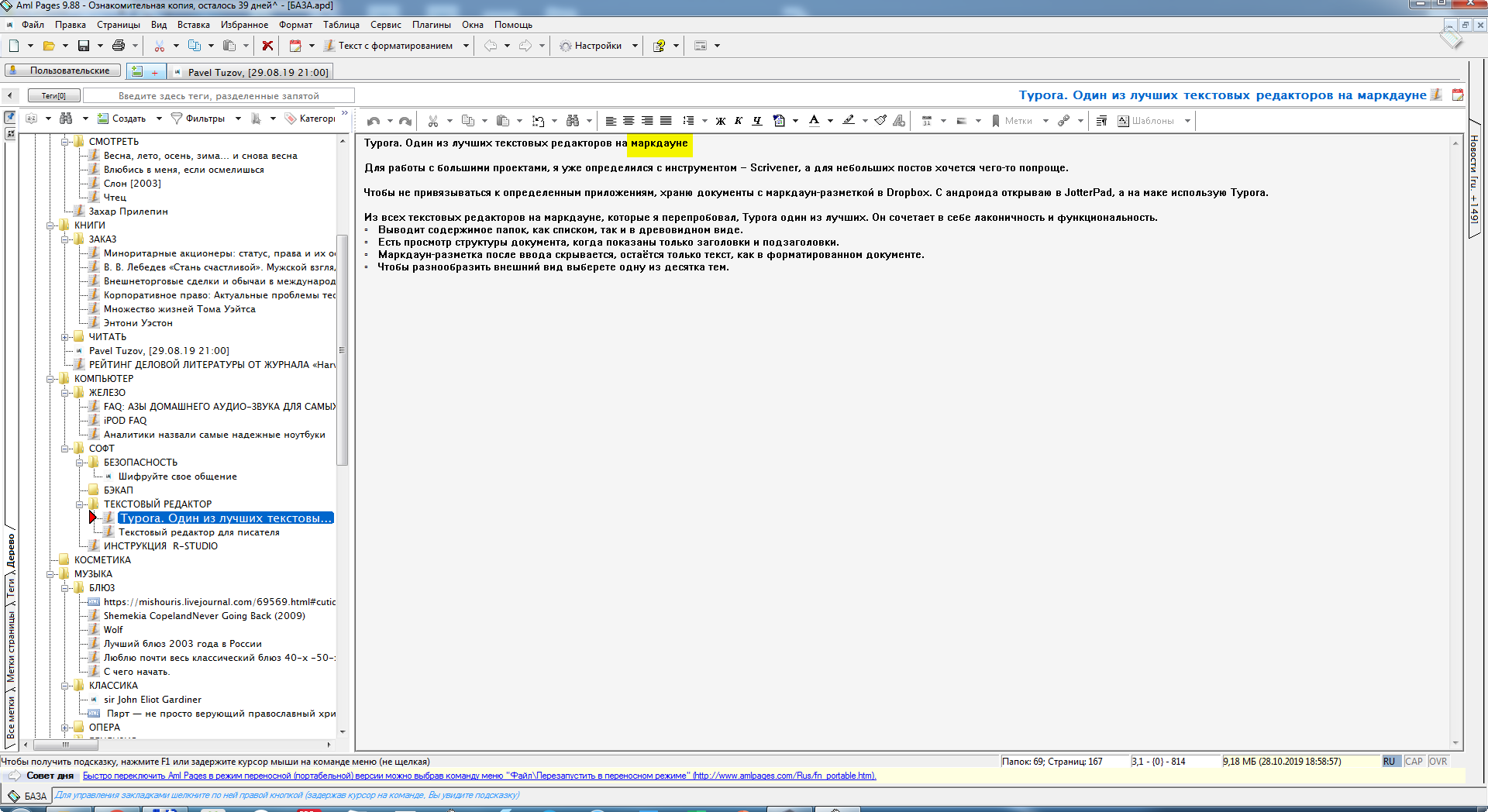The image size is (1488, 812).
Task: Toggle CAP indicator in status bar
Action: pos(1414,762)
